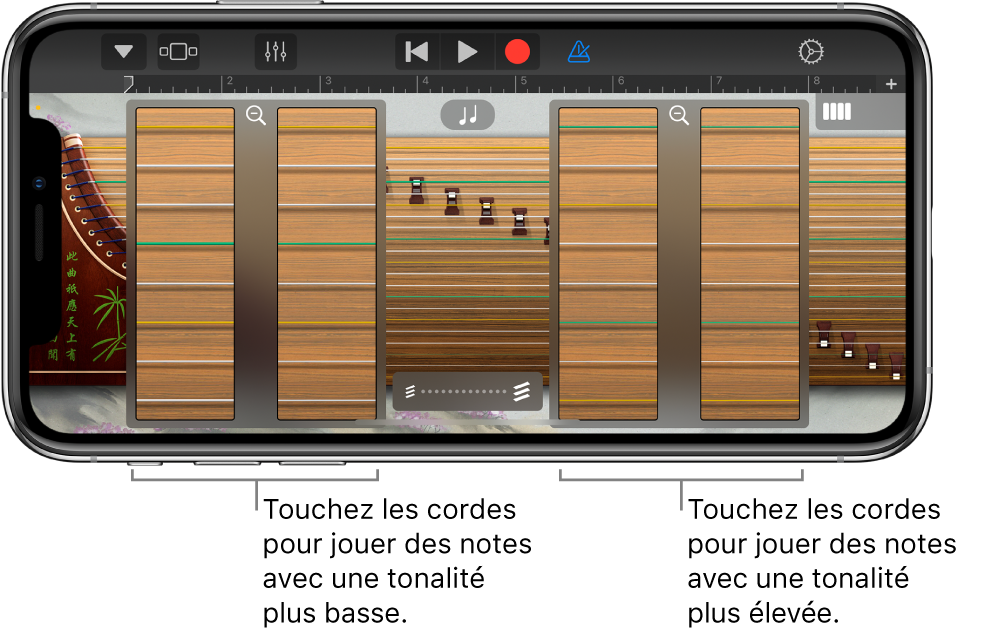Open the track controls mixer icon
The width and height of the screenshot is (982, 636).
pyautogui.click(x=275, y=51)
